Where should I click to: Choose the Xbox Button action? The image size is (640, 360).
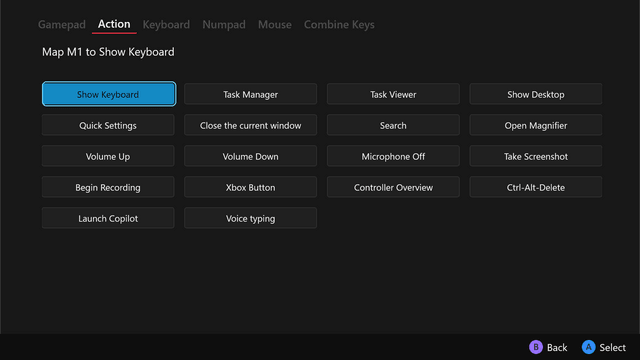coord(251,187)
